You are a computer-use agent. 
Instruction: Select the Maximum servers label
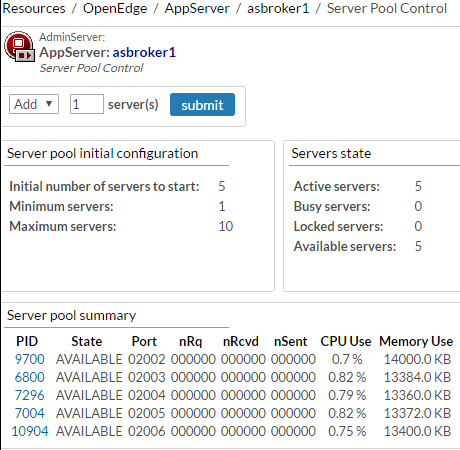(63, 226)
